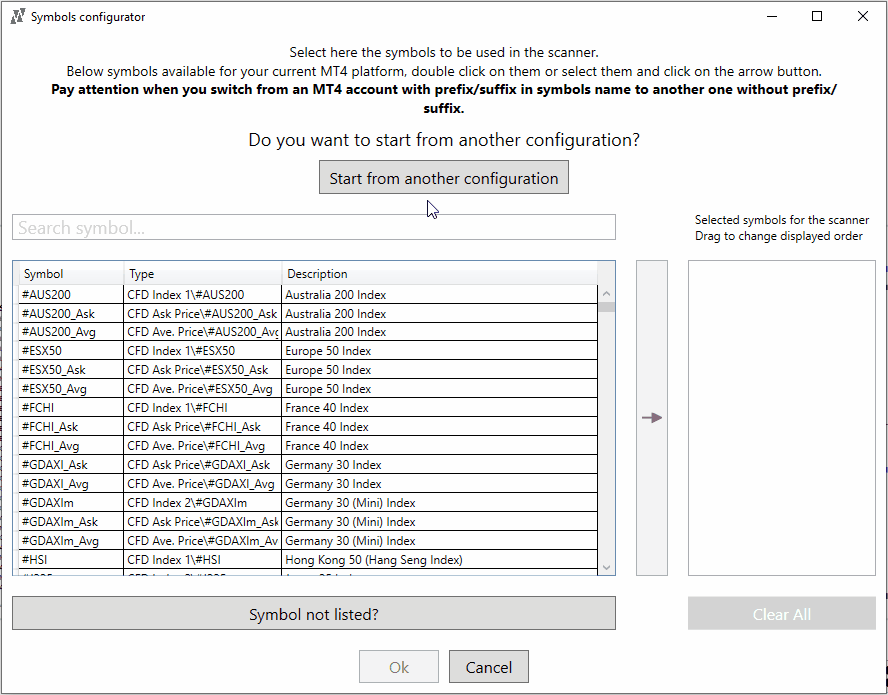
Task: Click the symbol list scrollbar thumb
Action: coord(607,307)
